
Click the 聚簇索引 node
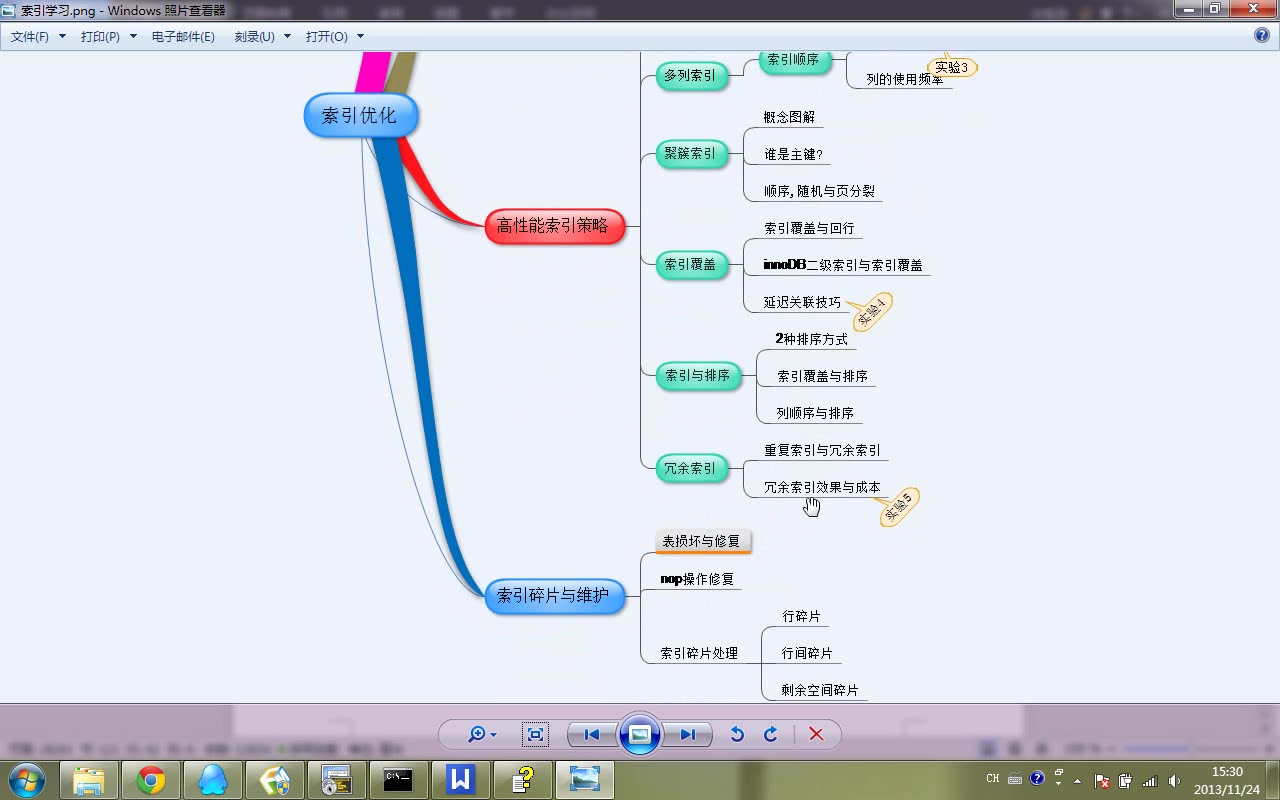pyautogui.click(x=691, y=153)
